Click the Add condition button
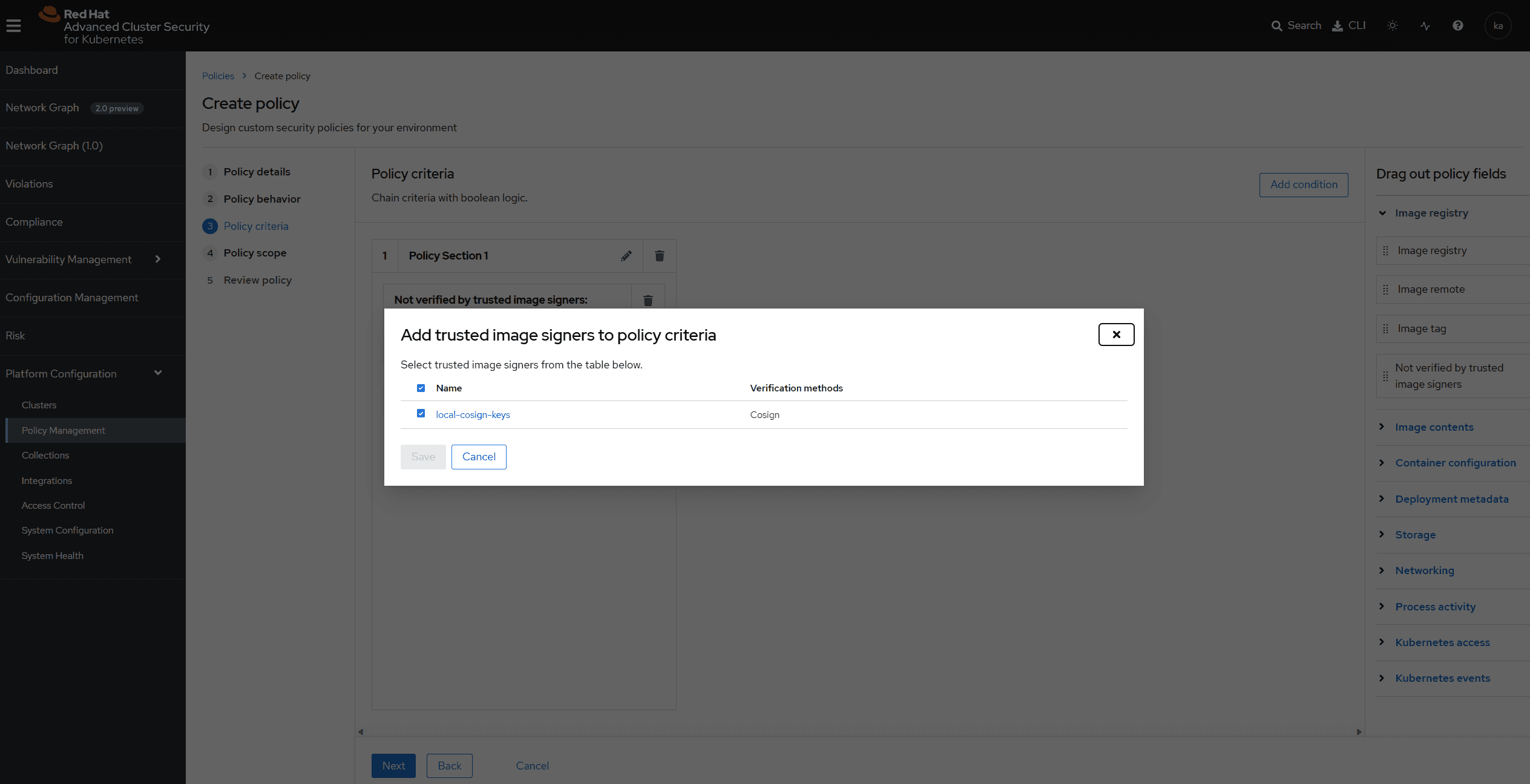This screenshot has height=784, width=1530. [x=1304, y=185]
